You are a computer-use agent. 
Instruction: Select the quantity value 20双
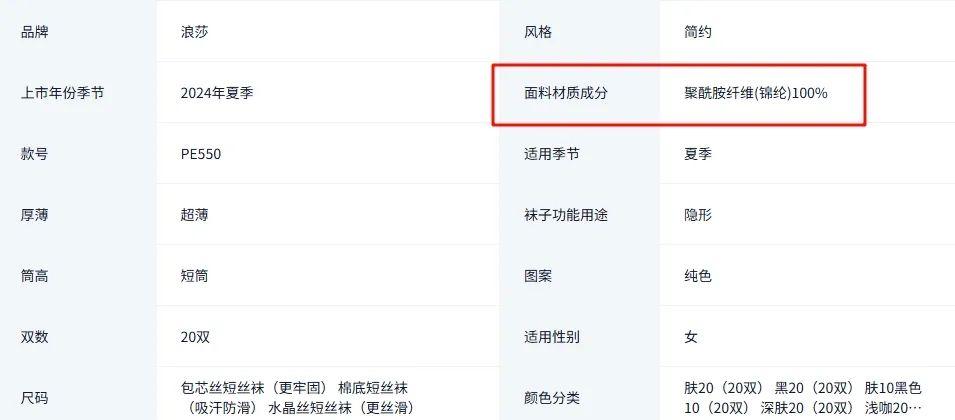tap(196, 337)
